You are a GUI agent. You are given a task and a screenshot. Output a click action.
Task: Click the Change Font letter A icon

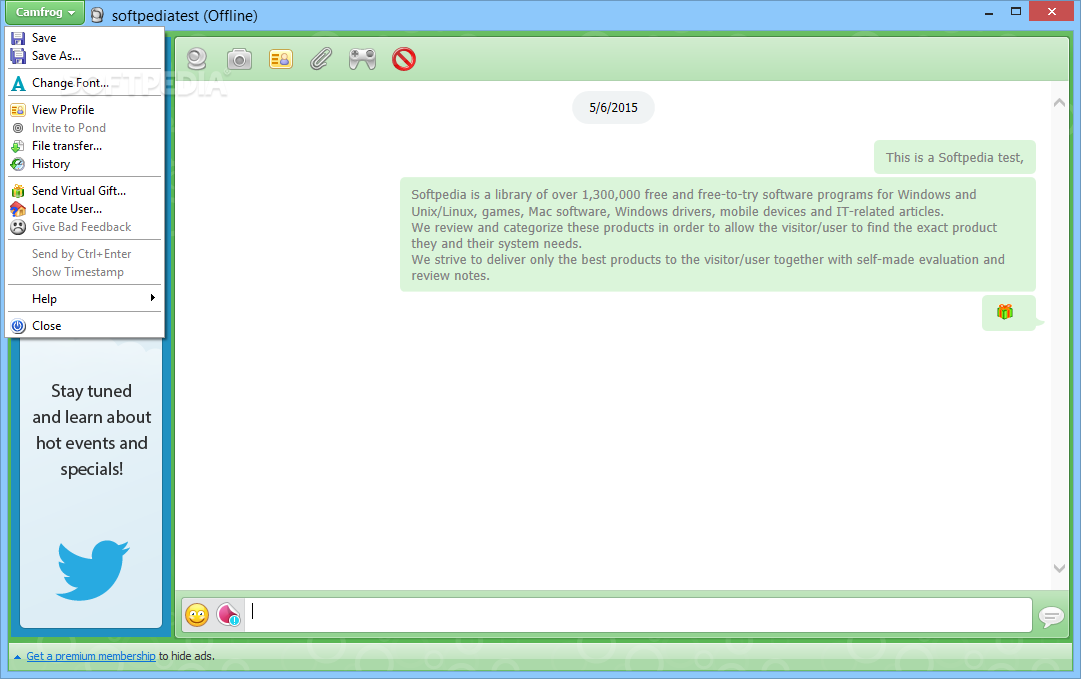coord(18,83)
